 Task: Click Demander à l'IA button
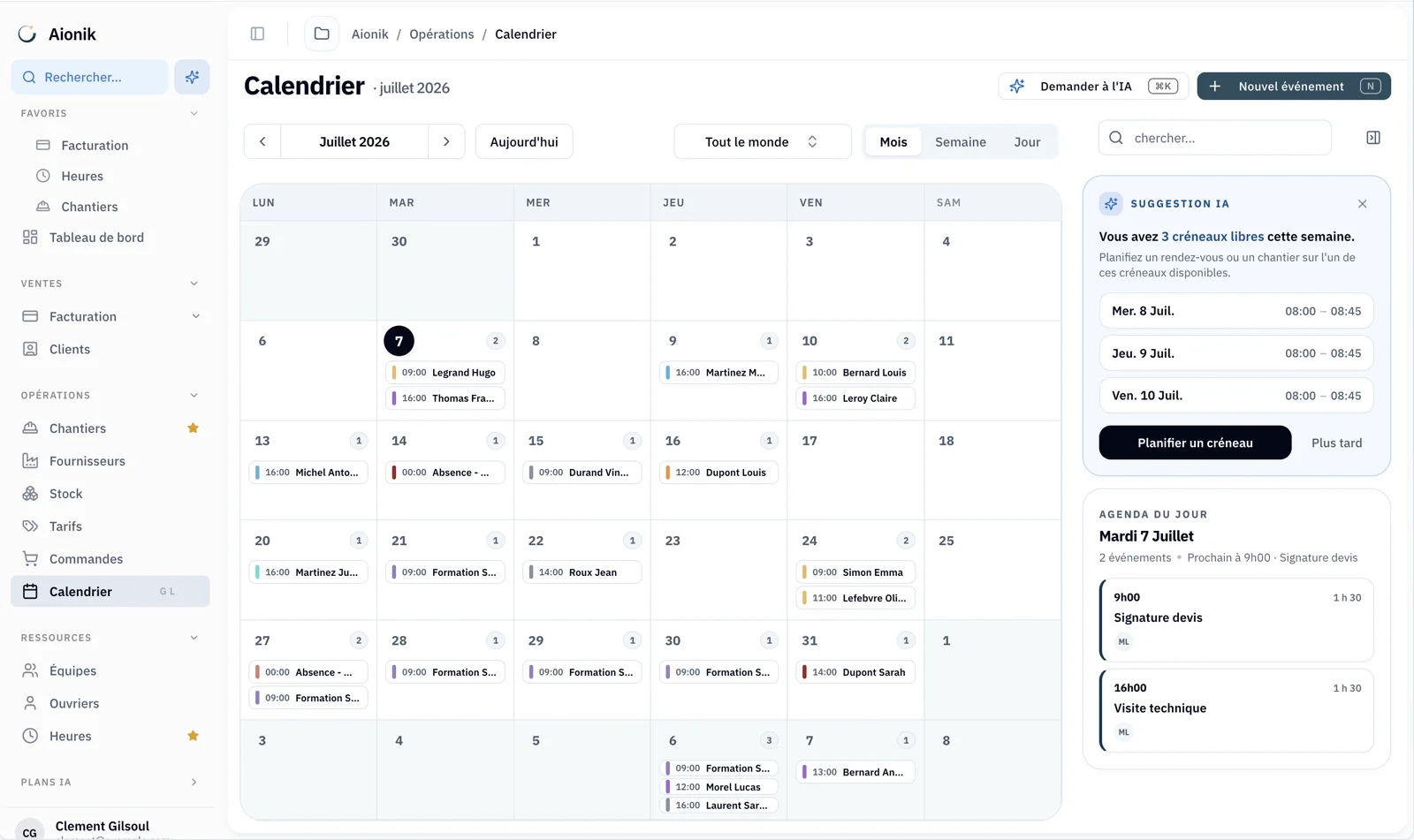tap(1093, 86)
